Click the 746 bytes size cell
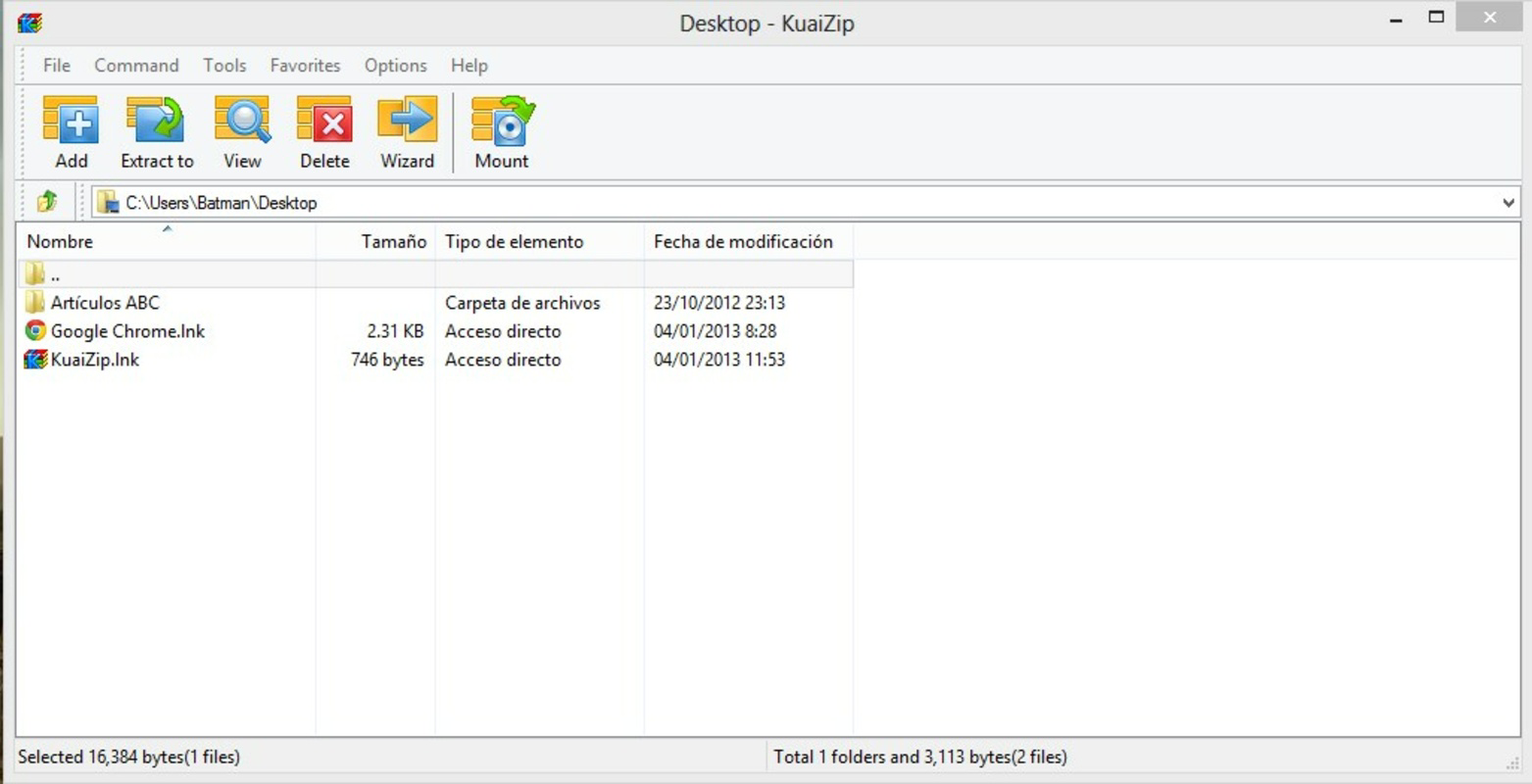Viewport: 1532px width, 784px height. 387,360
